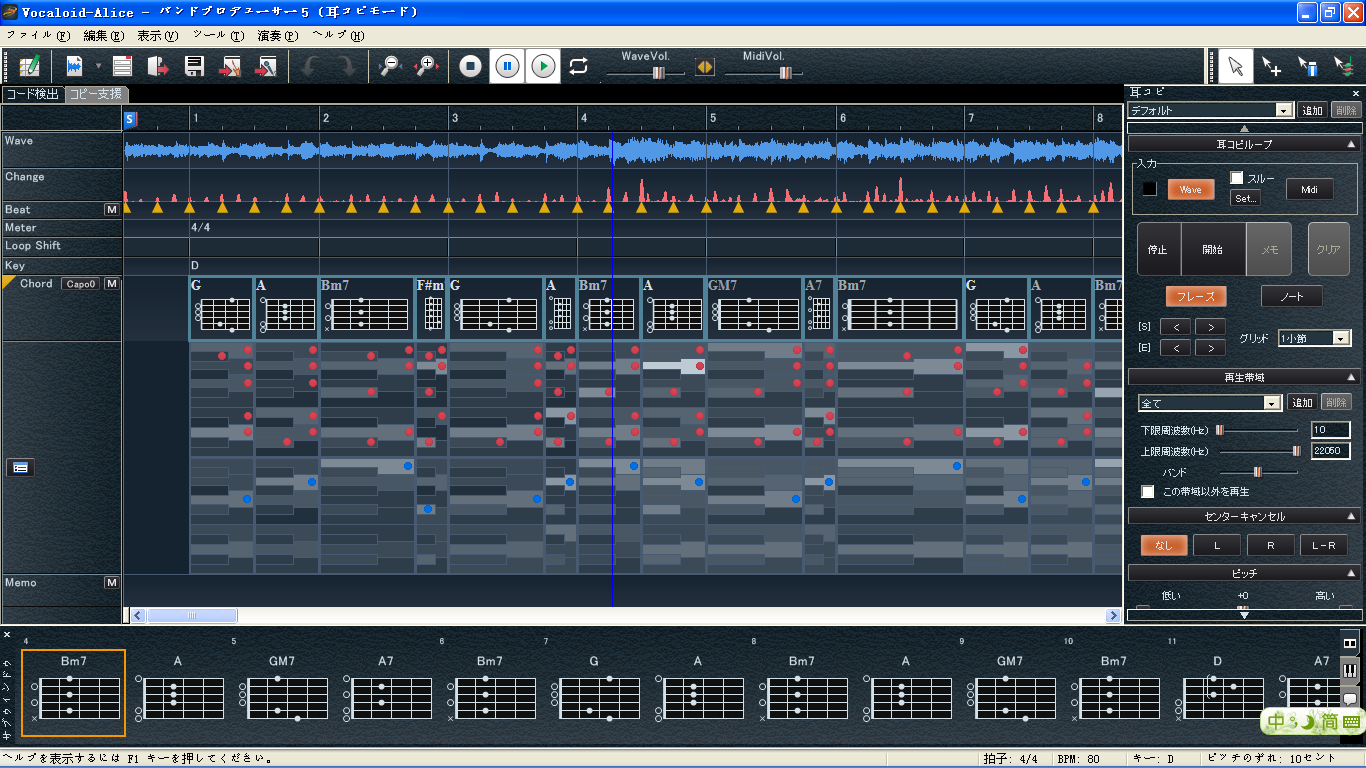Image resolution: width=1366 pixels, height=768 pixels.
Task: Toggle the M button on Chord track
Action: click(x=112, y=284)
